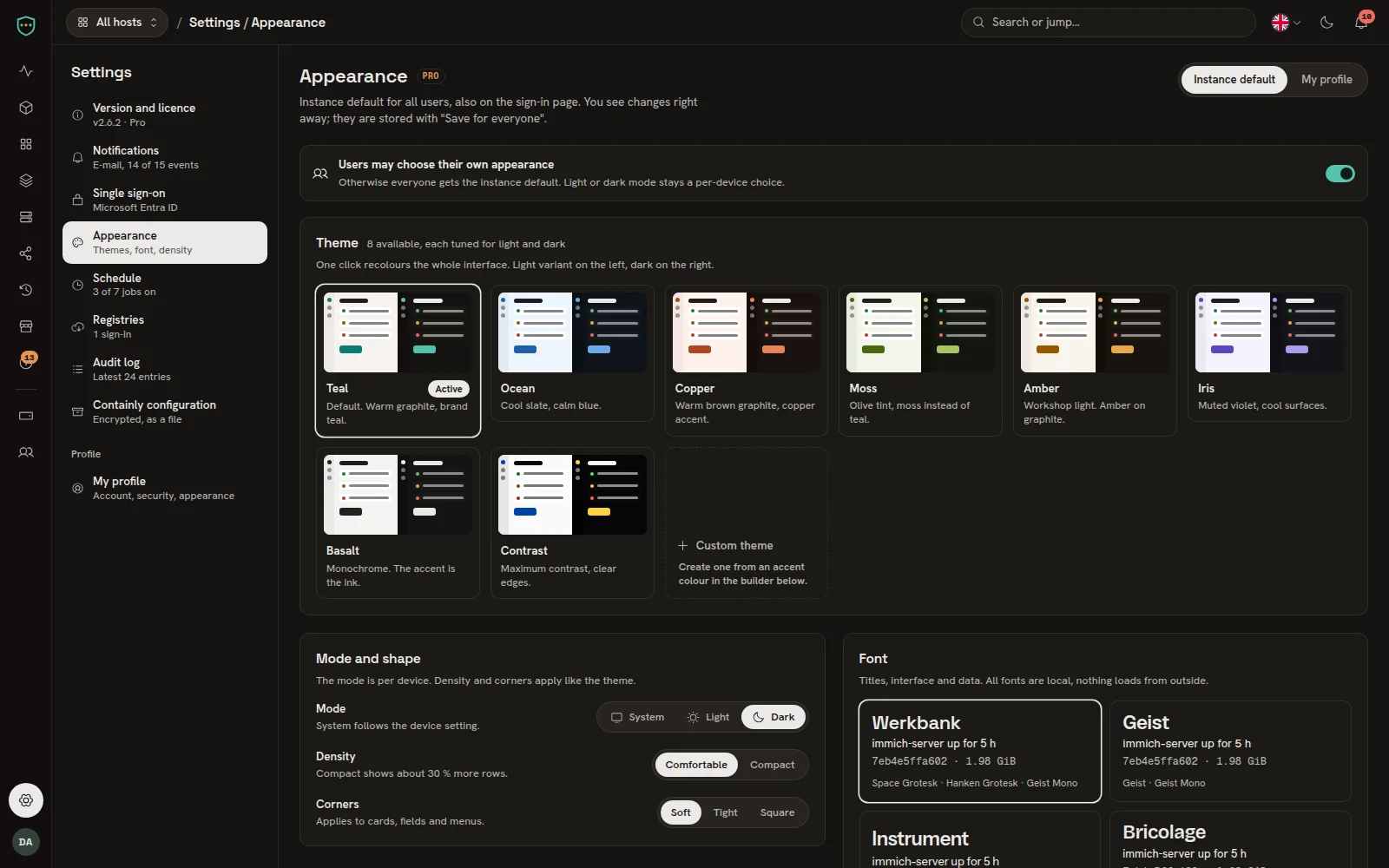Switch to Instance default tab
This screenshot has height=868, width=1389.
pyautogui.click(x=1234, y=80)
